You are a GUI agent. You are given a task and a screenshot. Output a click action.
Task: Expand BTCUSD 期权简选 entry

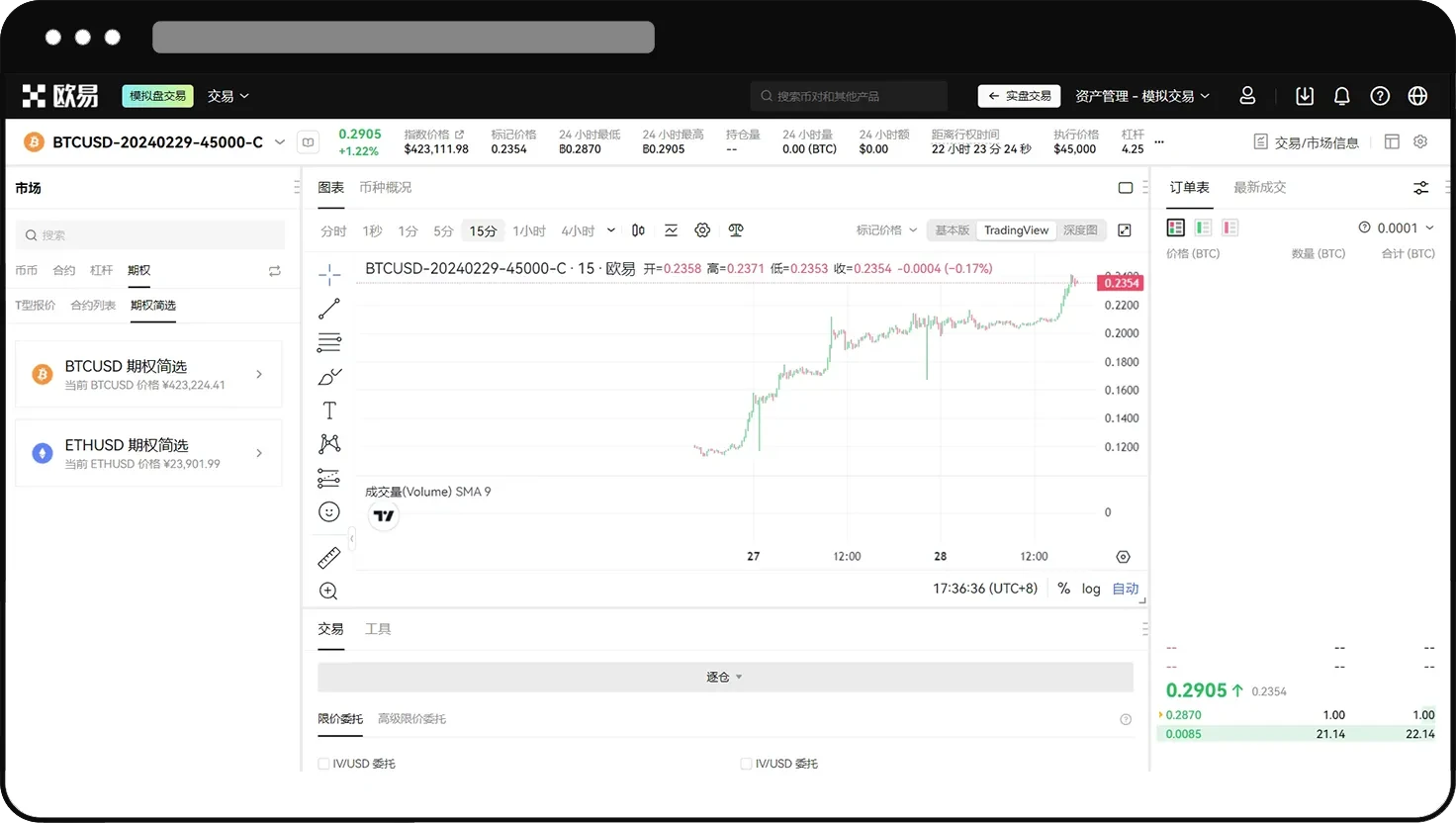coord(148,374)
